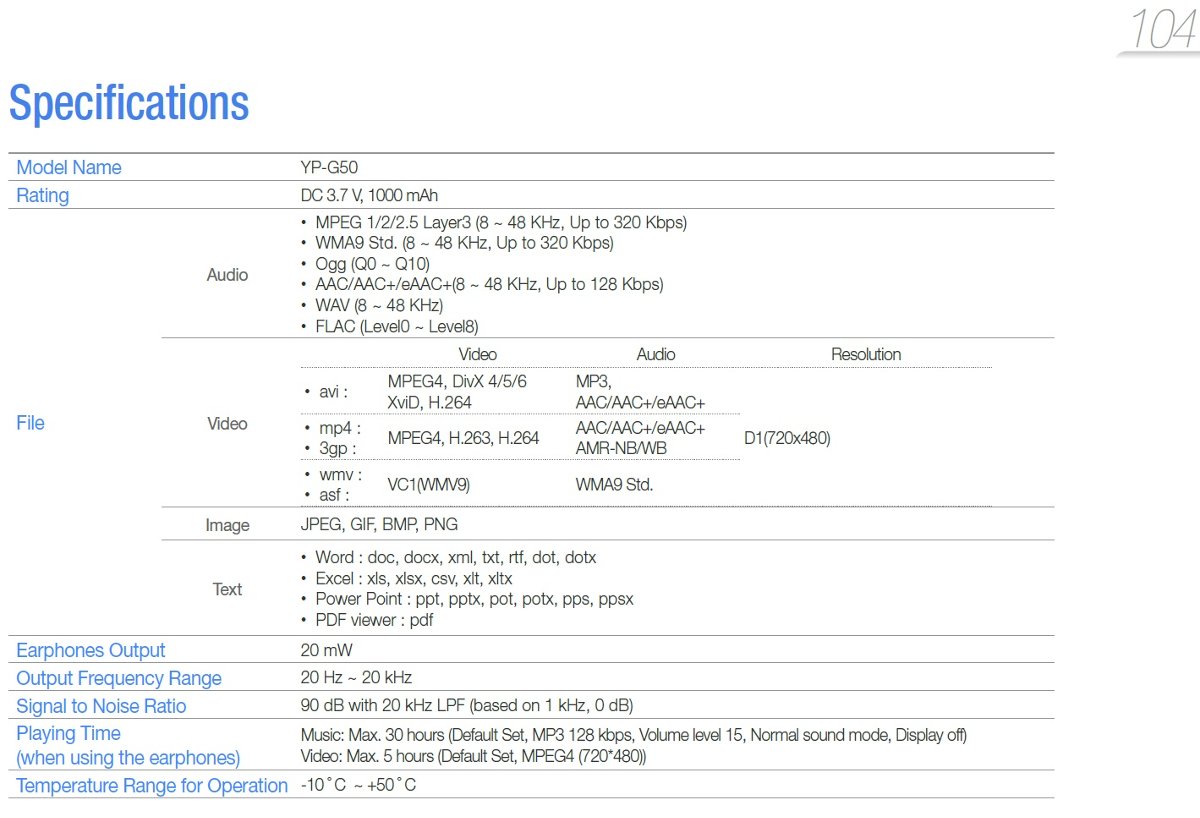The image size is (1200, 818).
Task: Click the Temperature Range for Operation label
Action: pyautogui.click(x=152, y=786)
